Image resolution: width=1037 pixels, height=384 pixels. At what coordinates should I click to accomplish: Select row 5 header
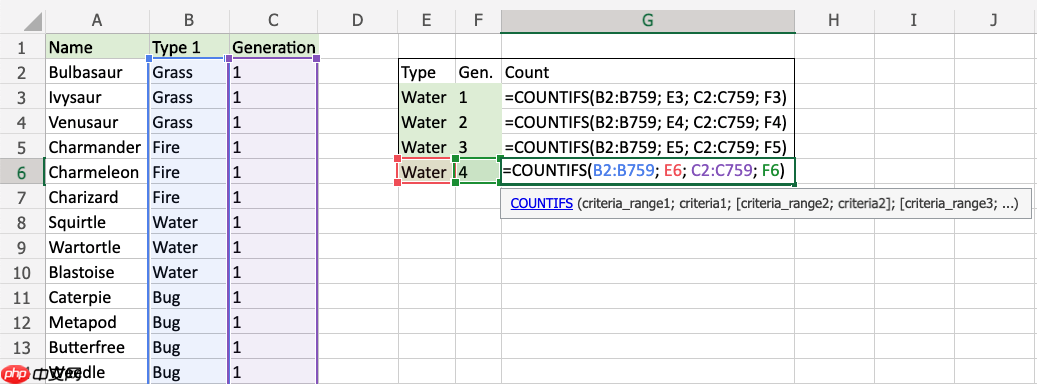21,147
